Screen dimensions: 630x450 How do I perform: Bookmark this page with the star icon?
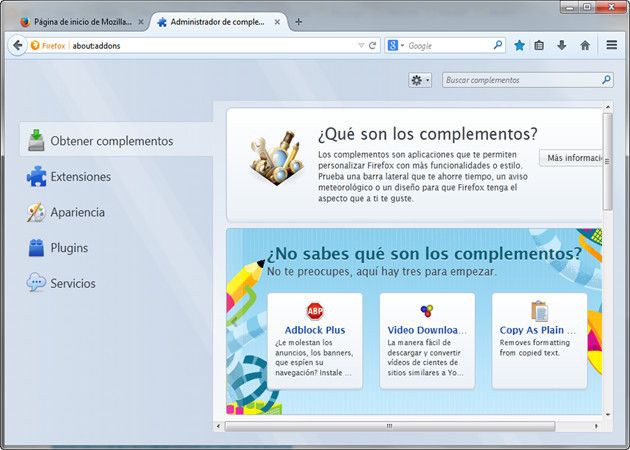(519, 45)
